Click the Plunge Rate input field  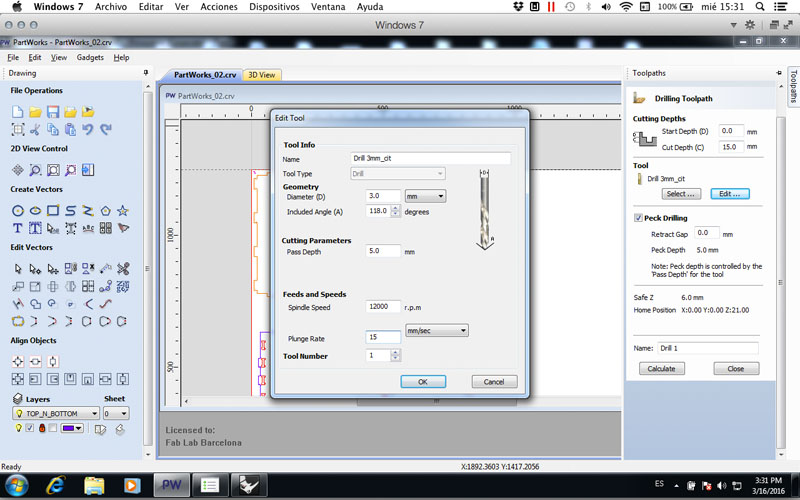[383, 337]
